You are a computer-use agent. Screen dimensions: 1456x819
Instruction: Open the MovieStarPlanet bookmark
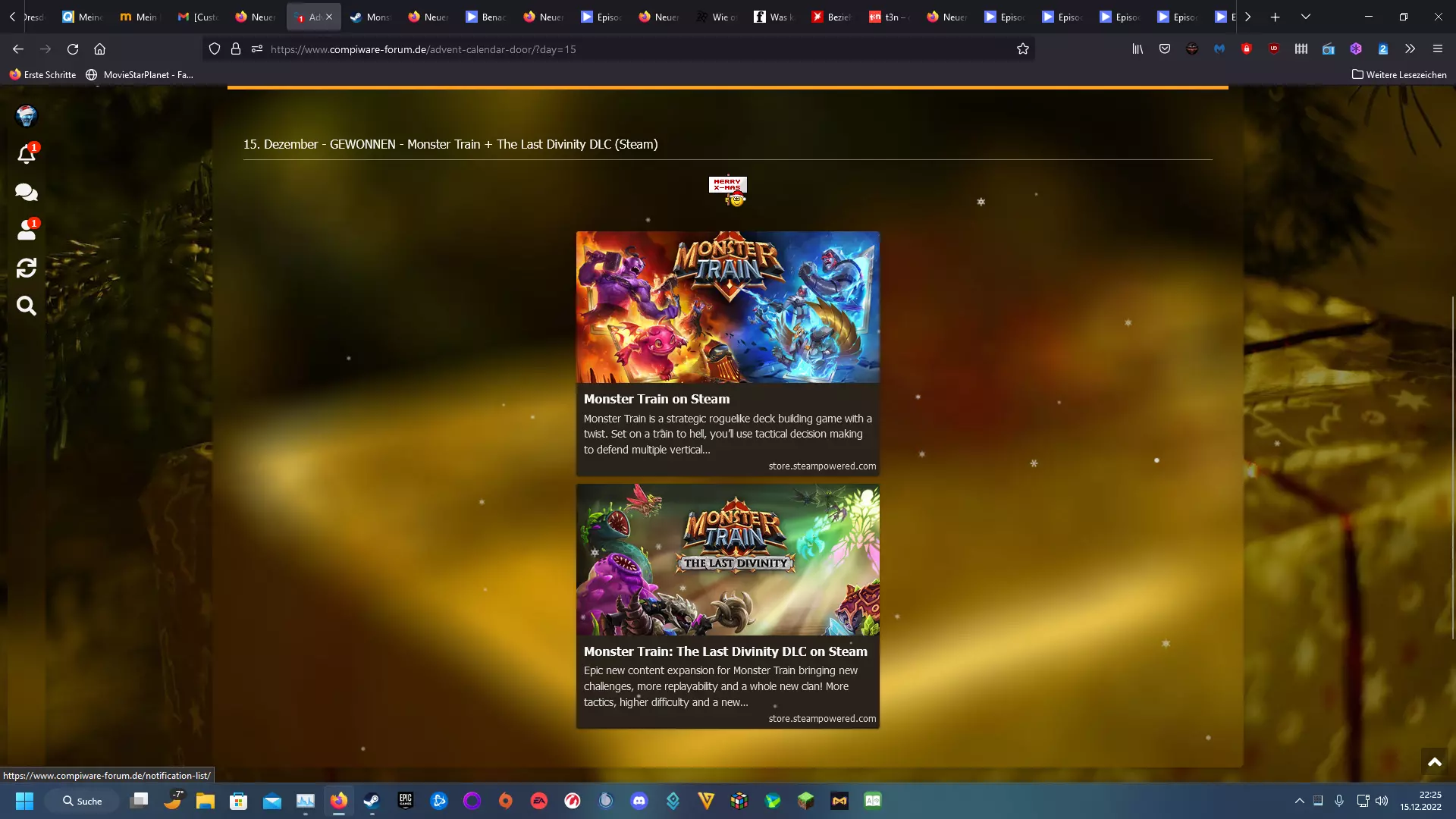tap(140, 74)
